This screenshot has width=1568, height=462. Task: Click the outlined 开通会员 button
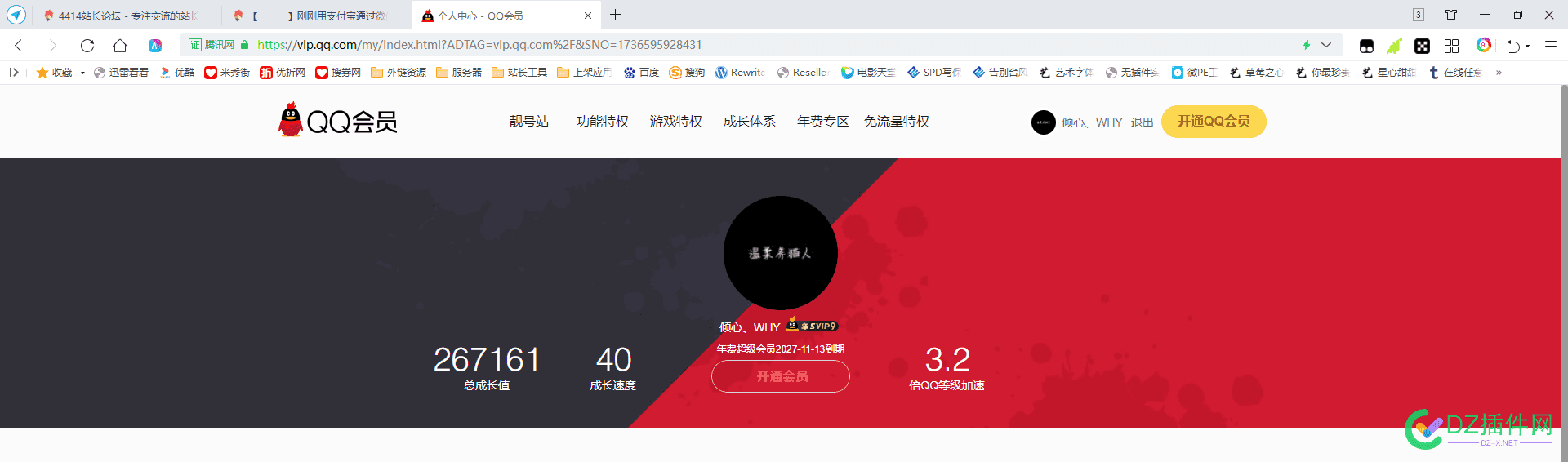[781, 376]
